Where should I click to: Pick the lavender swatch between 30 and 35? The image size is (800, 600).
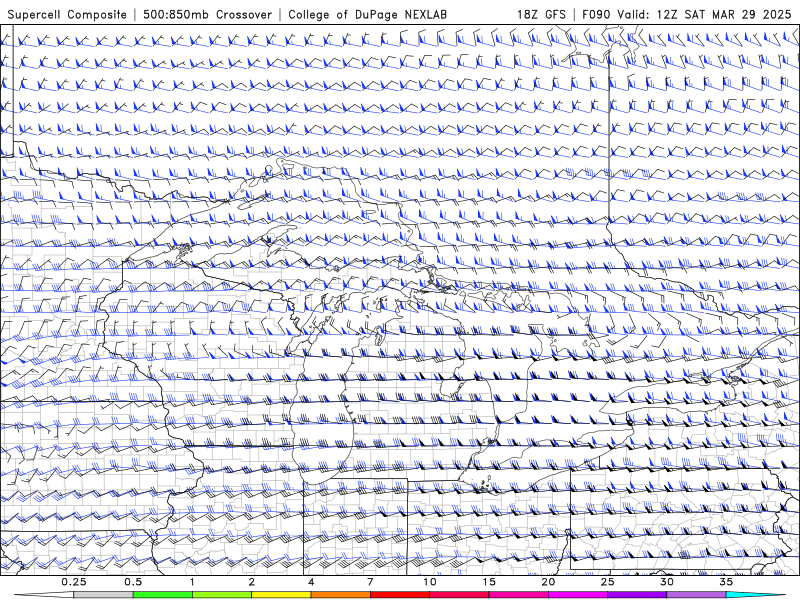click(696, 595)
